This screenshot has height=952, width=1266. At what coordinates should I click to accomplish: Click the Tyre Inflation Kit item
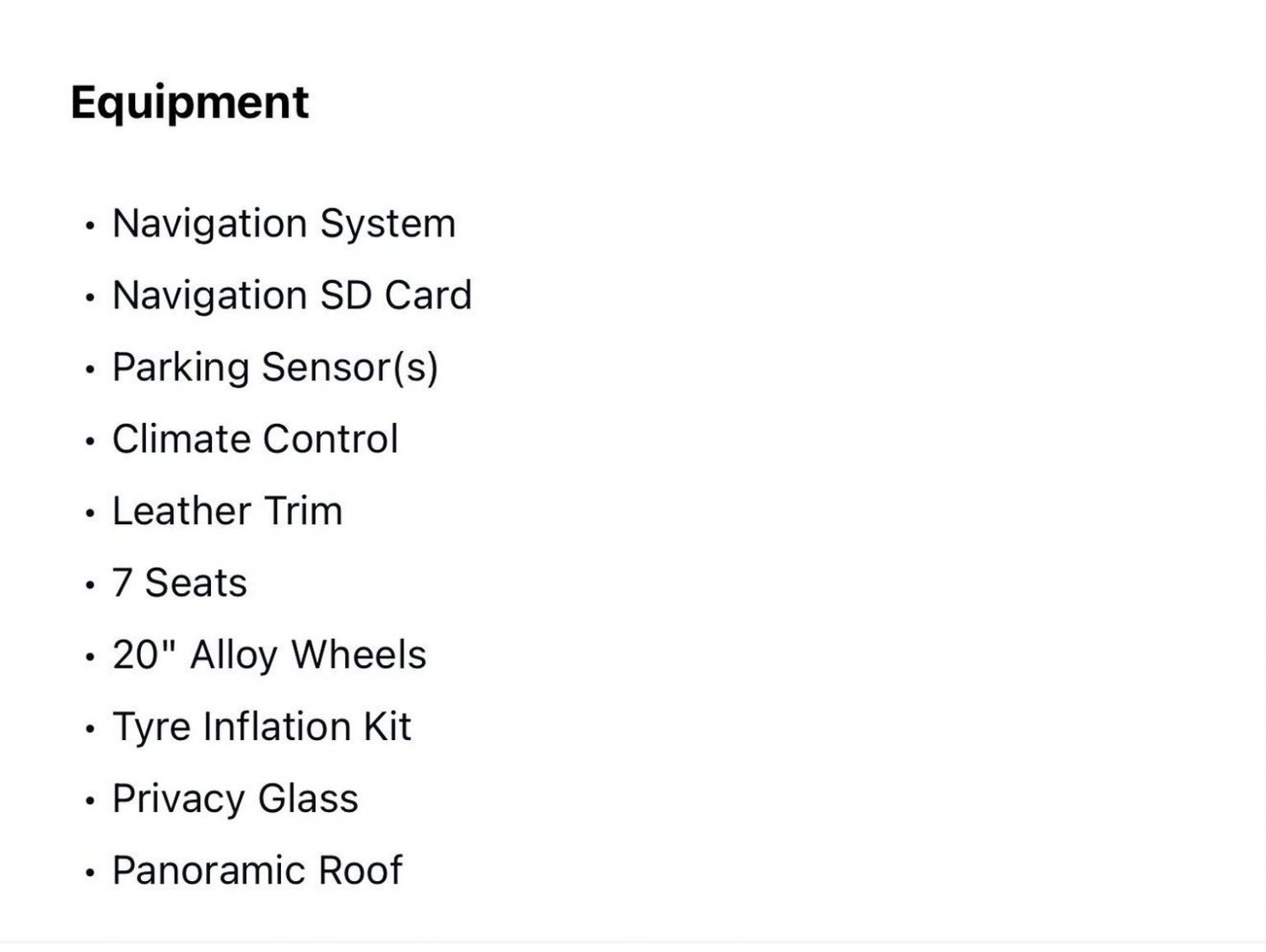click(x=262, y=728)
